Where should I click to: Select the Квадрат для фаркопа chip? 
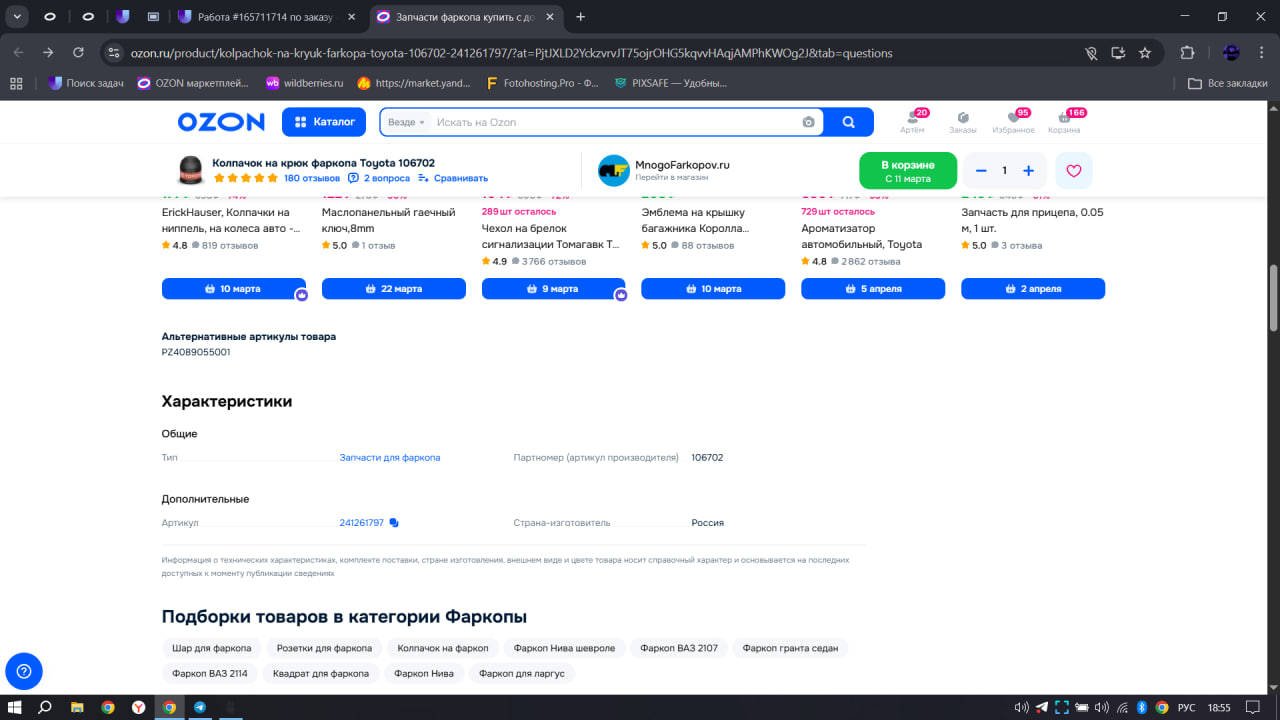(321, 674)
